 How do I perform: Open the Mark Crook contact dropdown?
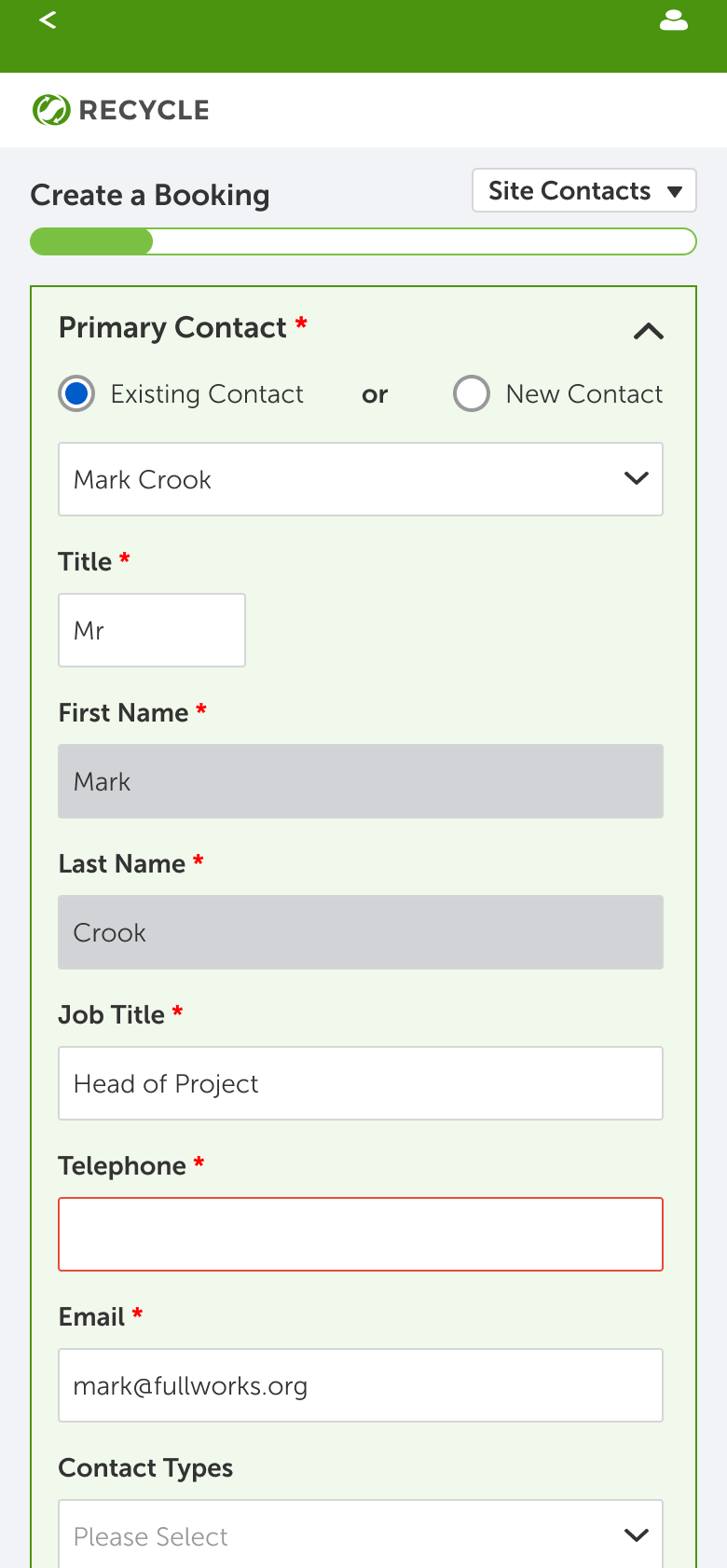coord(361,479)
